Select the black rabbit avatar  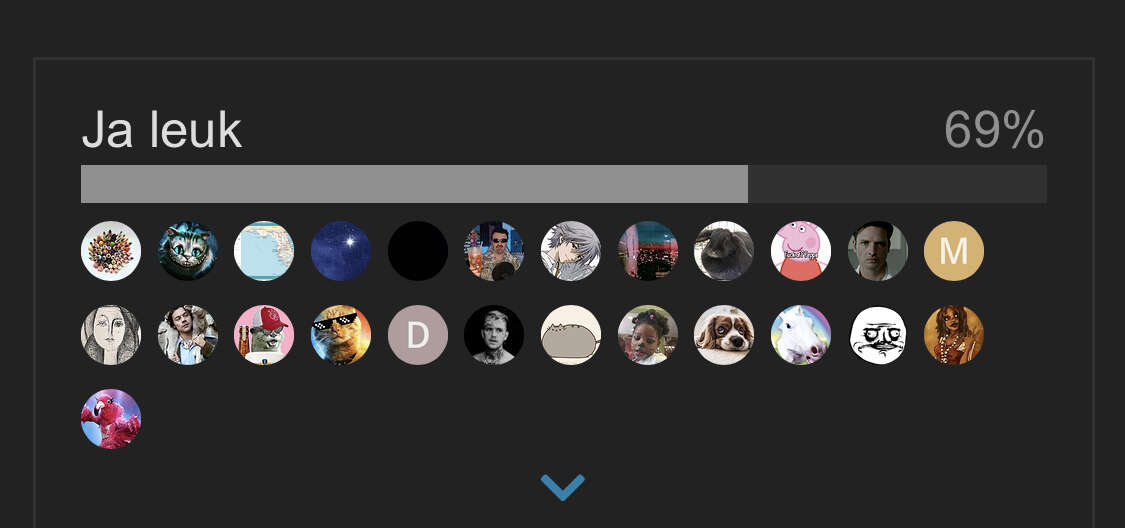click(x=724, y=251)
